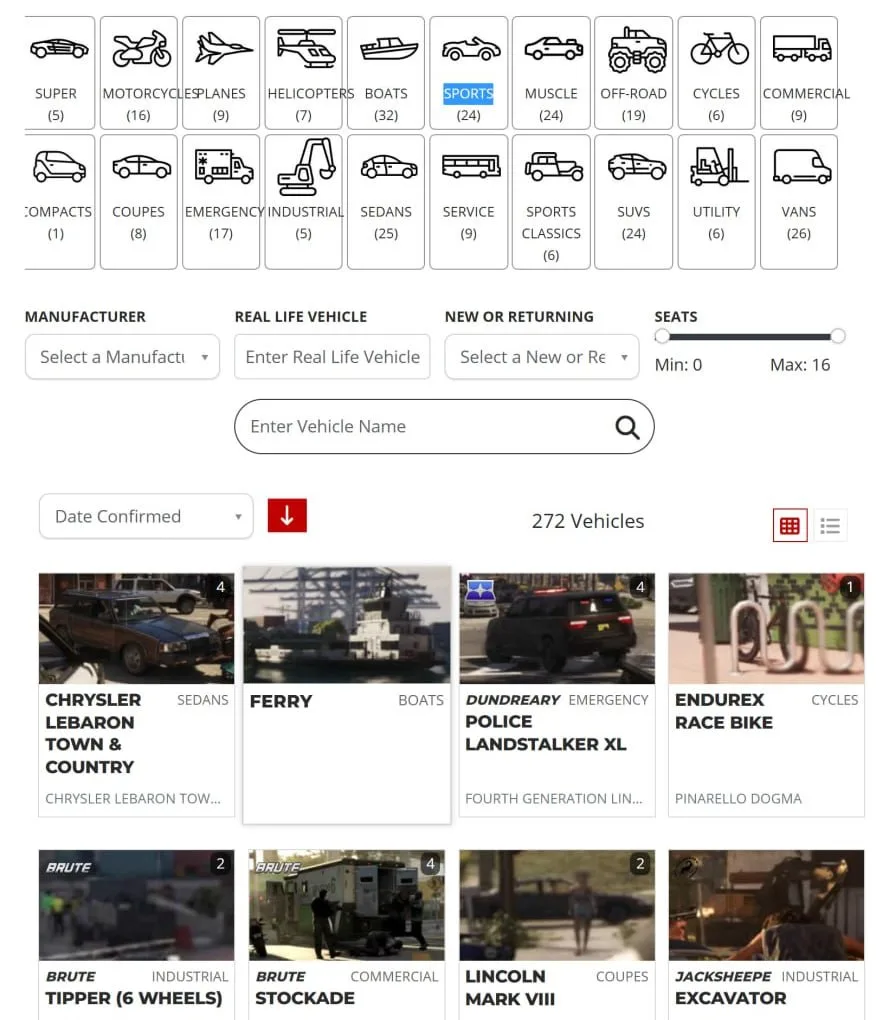
Task: Filter by Motorcycles category icon
Action: [142, 49]
